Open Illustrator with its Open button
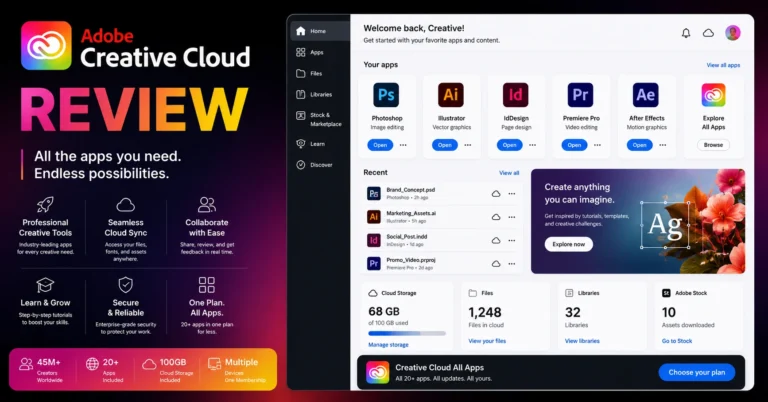The image size is (768, 402). pyautogui.click(x=445, y=145)
